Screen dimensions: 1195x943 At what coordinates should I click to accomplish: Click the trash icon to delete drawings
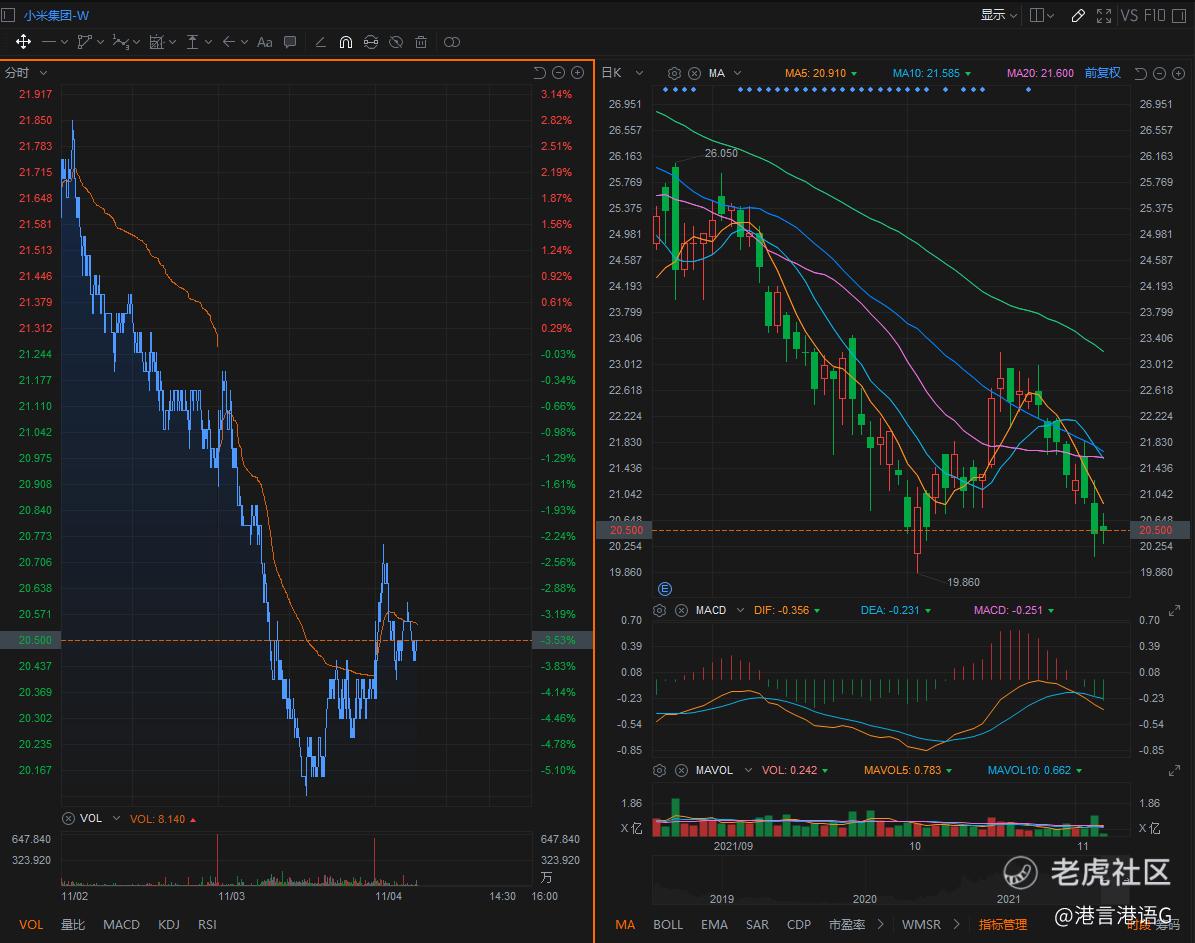[421, 42]
